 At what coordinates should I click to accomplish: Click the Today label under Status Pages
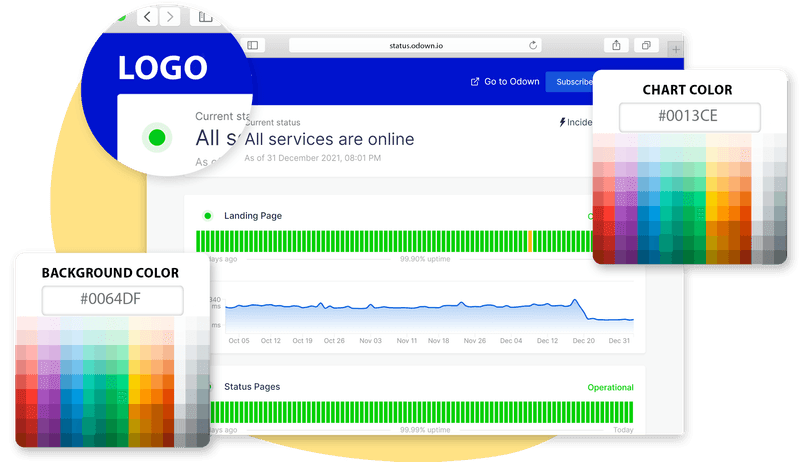(x=623, y=430)
